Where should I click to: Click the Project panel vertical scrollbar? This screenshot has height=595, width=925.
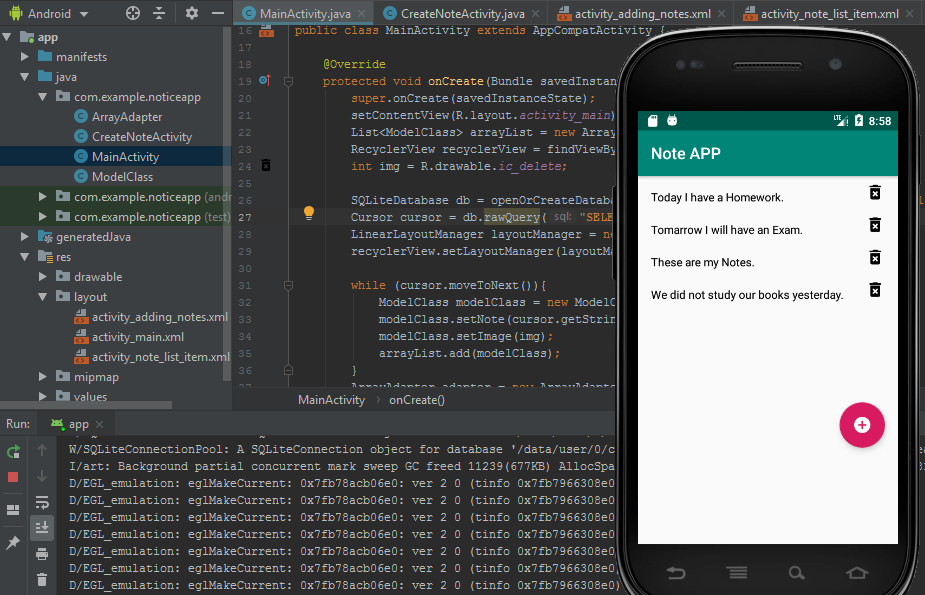tap(227, 203)
